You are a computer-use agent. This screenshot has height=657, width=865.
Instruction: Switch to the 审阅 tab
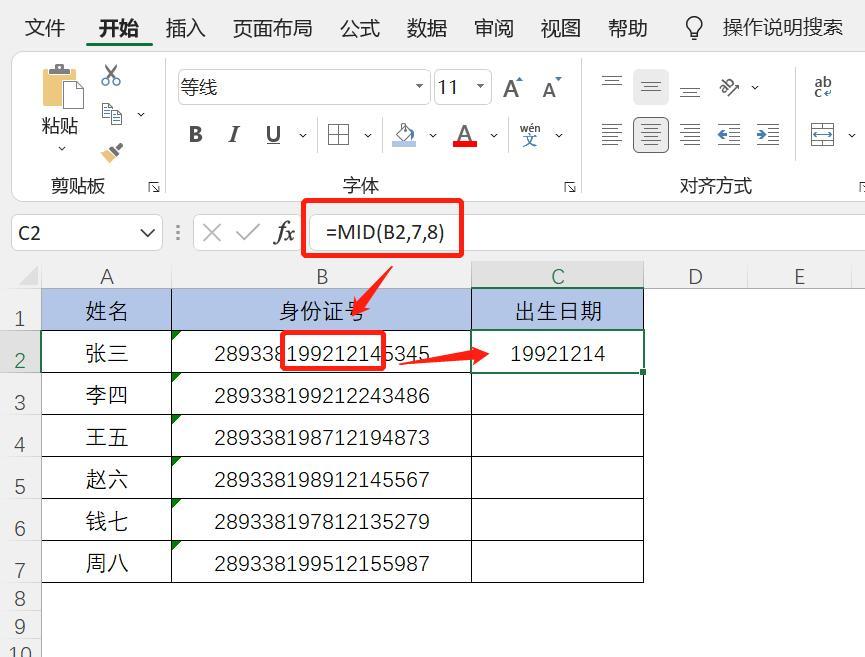pos(494,28)
